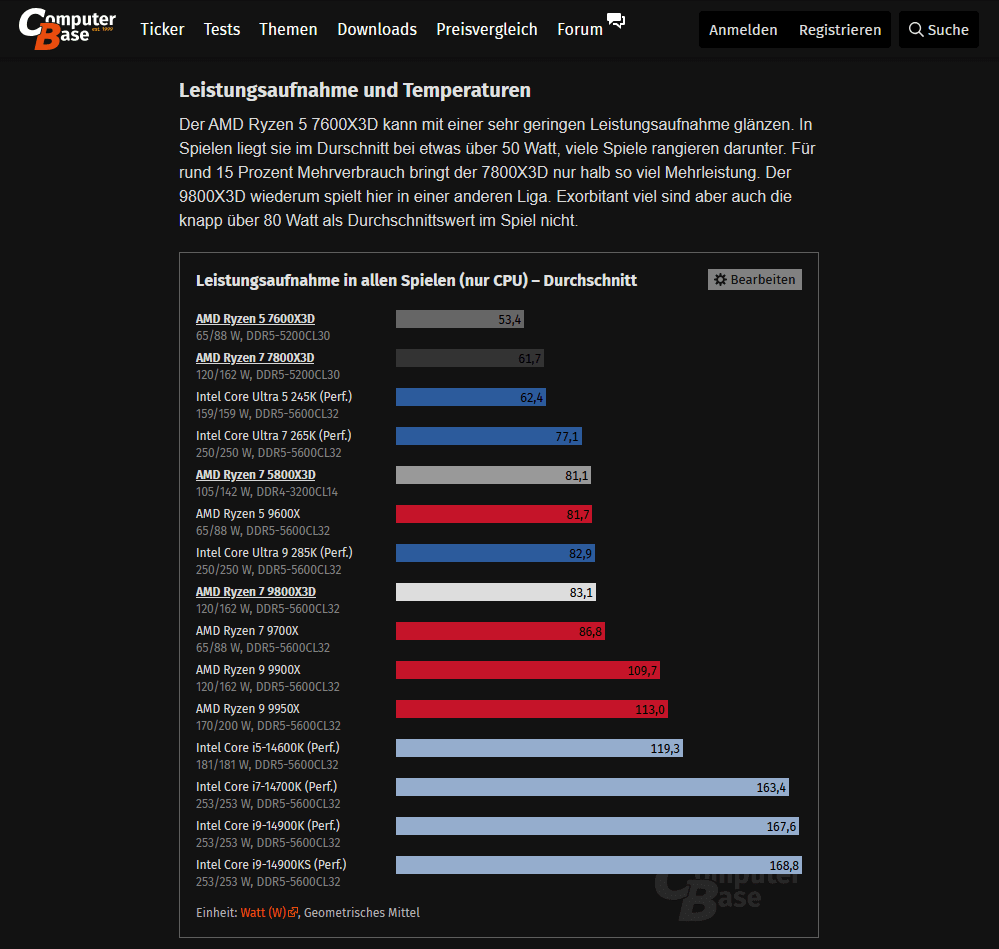Click the Anmelden button
The width and height of the screenshot is (999, 949).
click(x=743, y=30)
